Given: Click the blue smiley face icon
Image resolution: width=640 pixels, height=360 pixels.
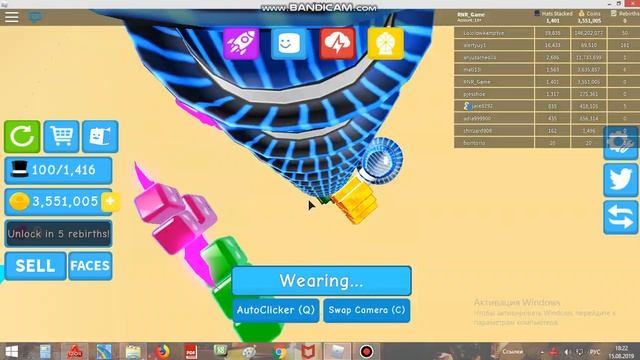Looking at the screenshot, I should (289, 44).
